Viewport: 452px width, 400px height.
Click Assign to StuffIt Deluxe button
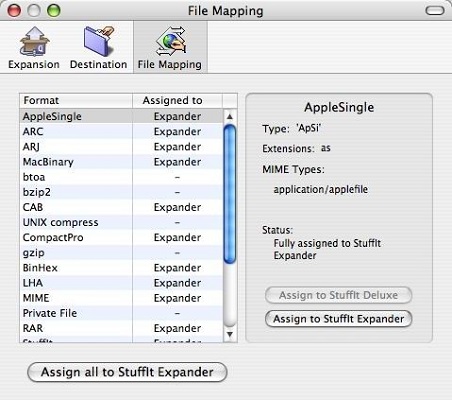[338, 295]
